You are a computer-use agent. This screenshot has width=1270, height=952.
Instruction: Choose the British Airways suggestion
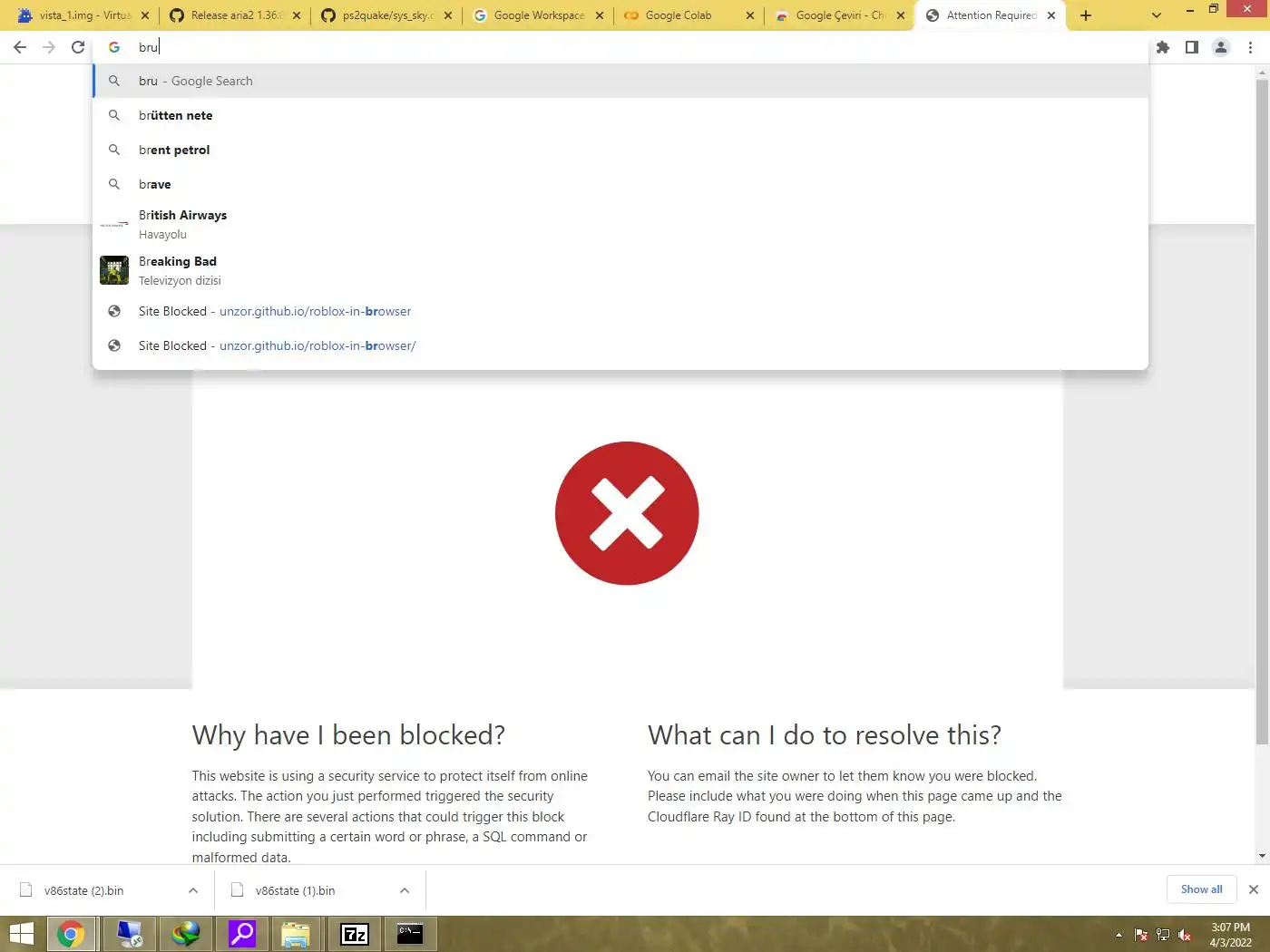click(620, 224)
